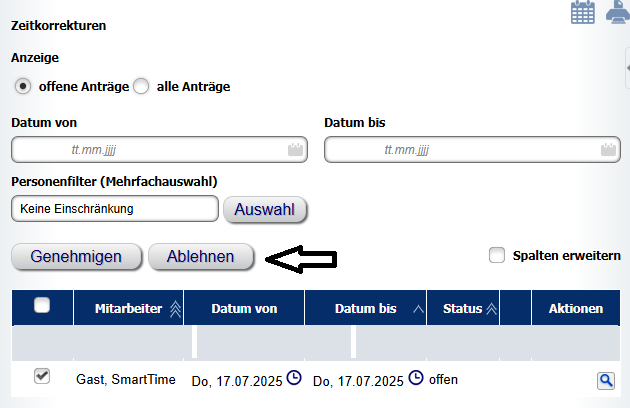Uncheck the Gast, SmartTime row checkbox
The width and height of the screenshot is (630, 408).
(x=42, y=376)
